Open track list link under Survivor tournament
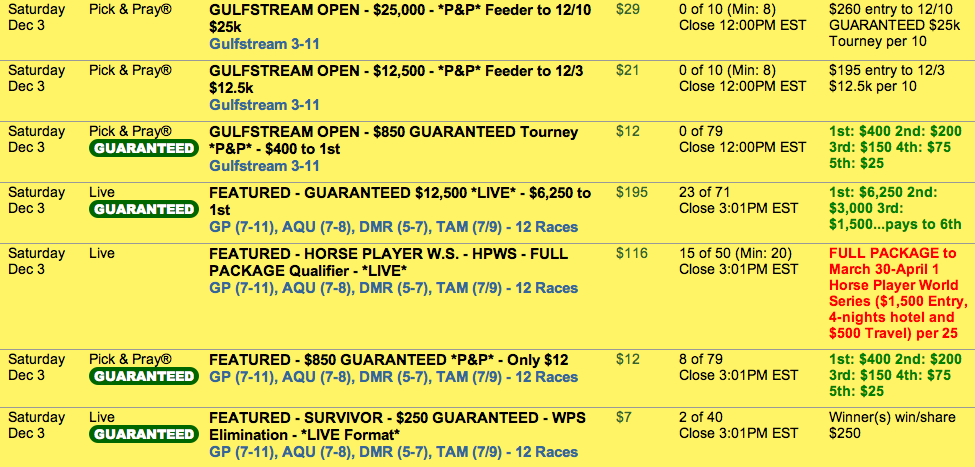 [x=393, y=453]
